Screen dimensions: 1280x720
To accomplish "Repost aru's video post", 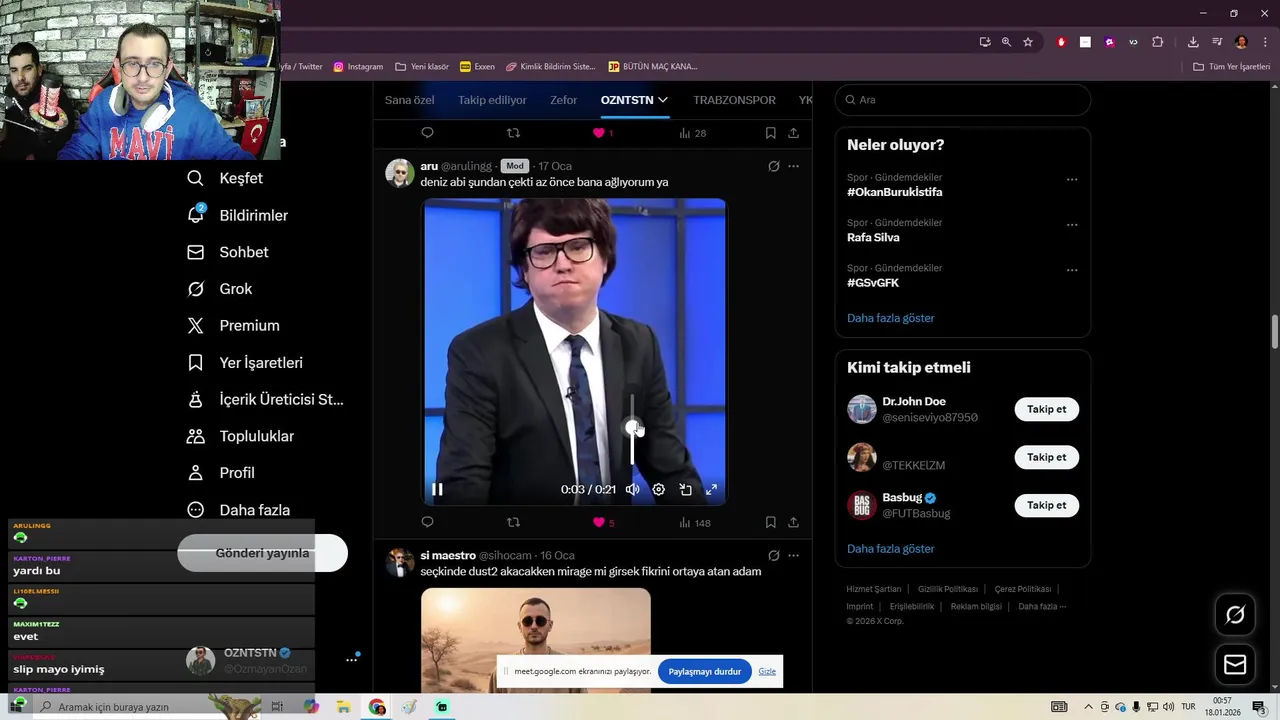I will [514, 522].
